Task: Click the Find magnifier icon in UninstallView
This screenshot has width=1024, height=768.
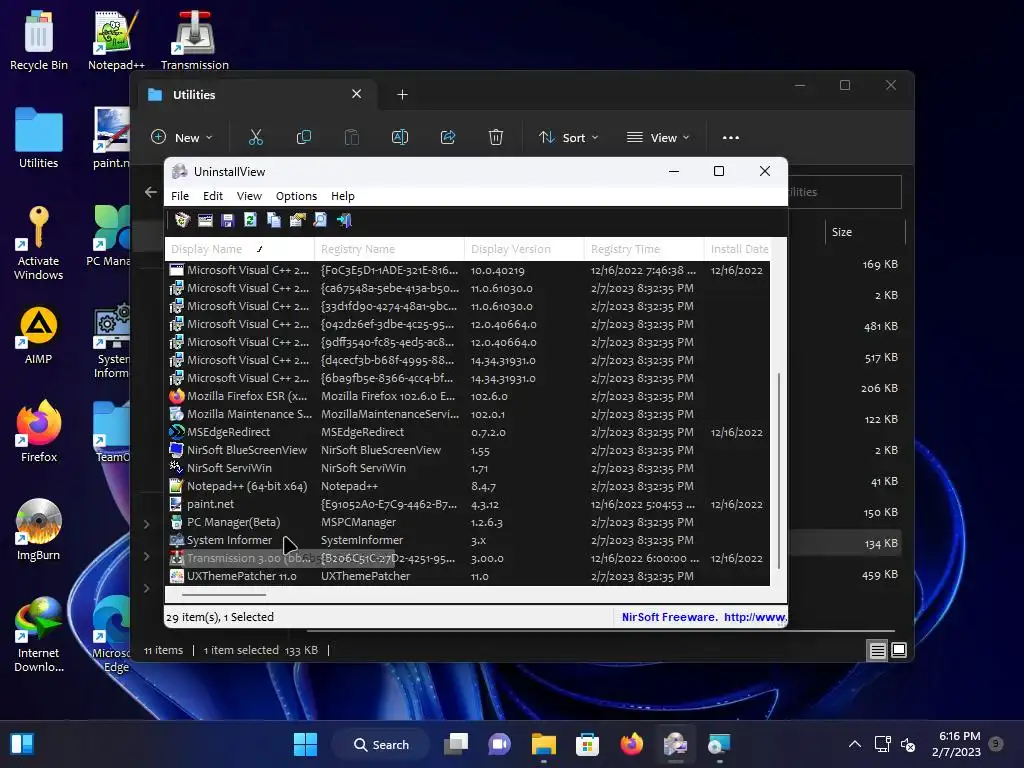Action: [x=320, y=220]
